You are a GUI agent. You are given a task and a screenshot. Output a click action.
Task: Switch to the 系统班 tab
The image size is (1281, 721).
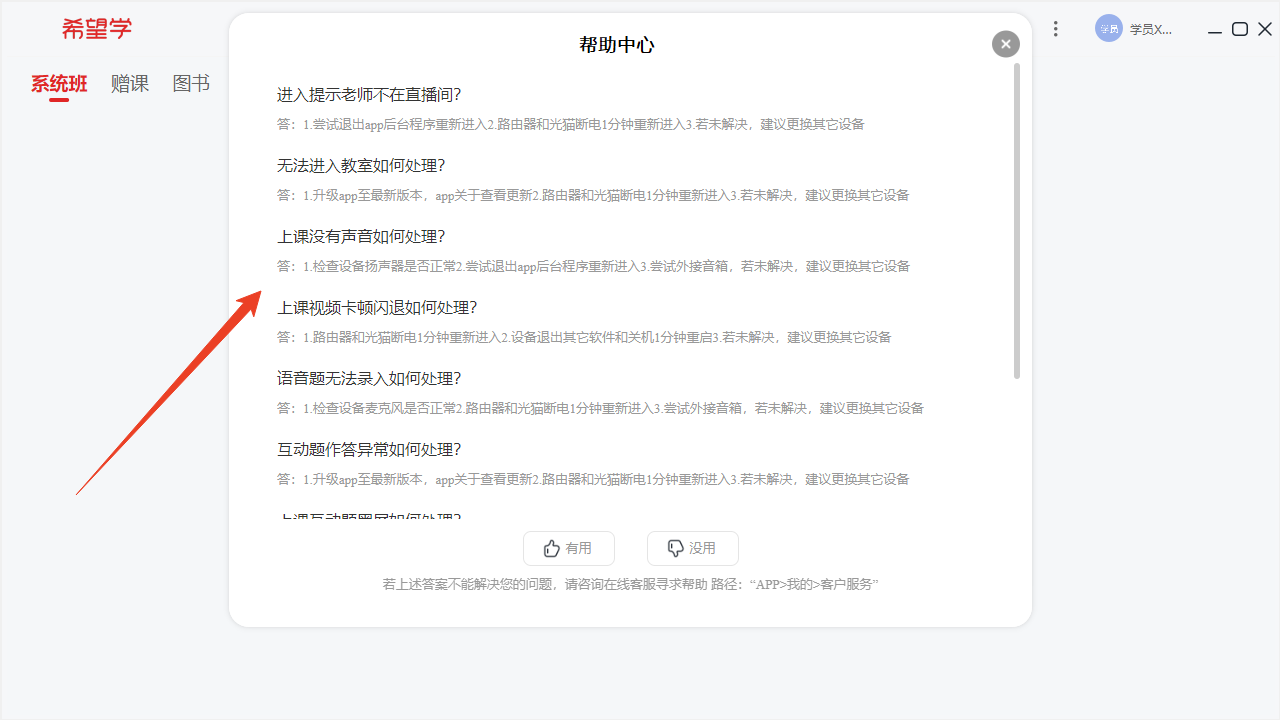point(59,84)
